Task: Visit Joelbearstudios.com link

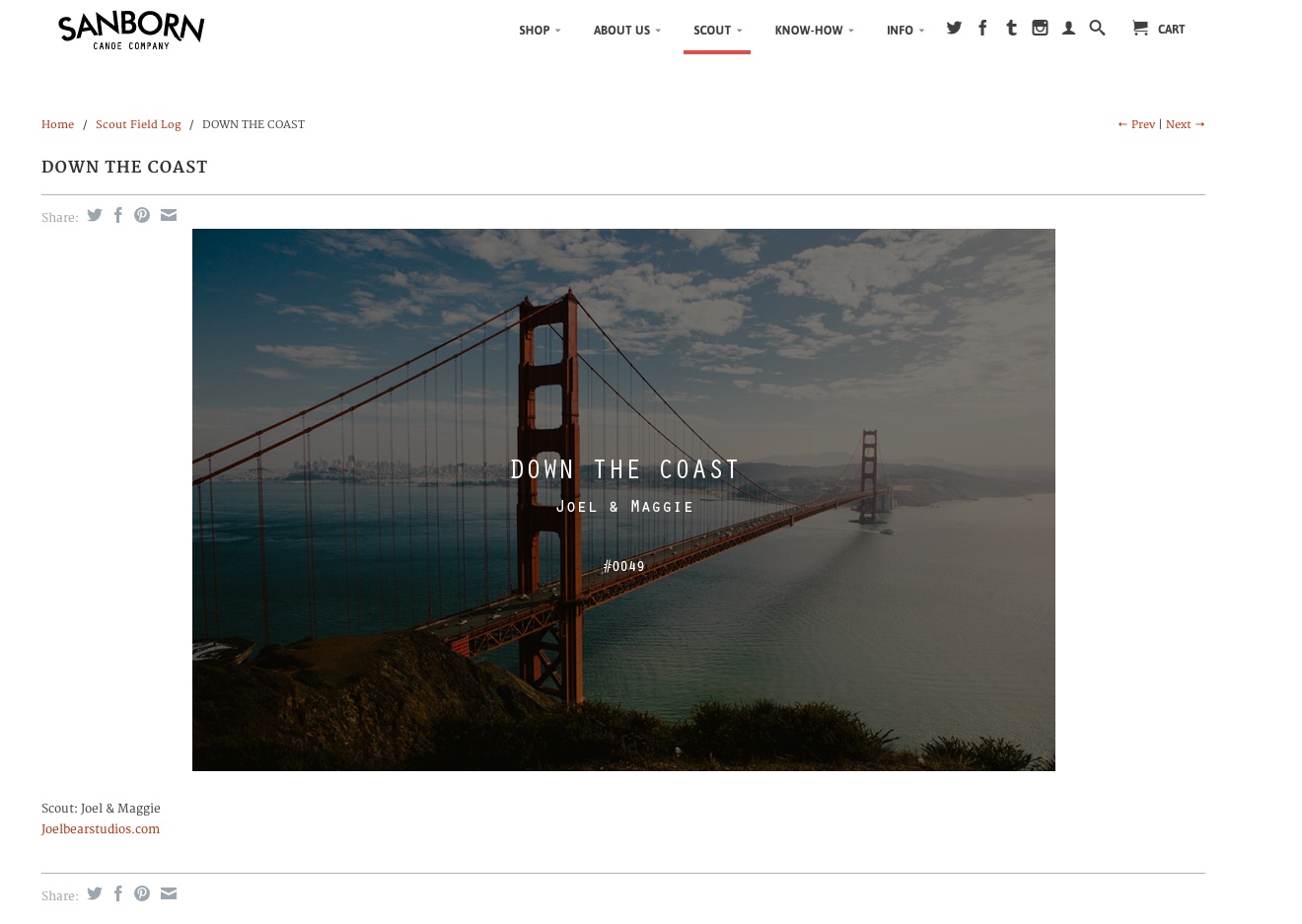Action: pyautogui.click(x=101, y=829)
